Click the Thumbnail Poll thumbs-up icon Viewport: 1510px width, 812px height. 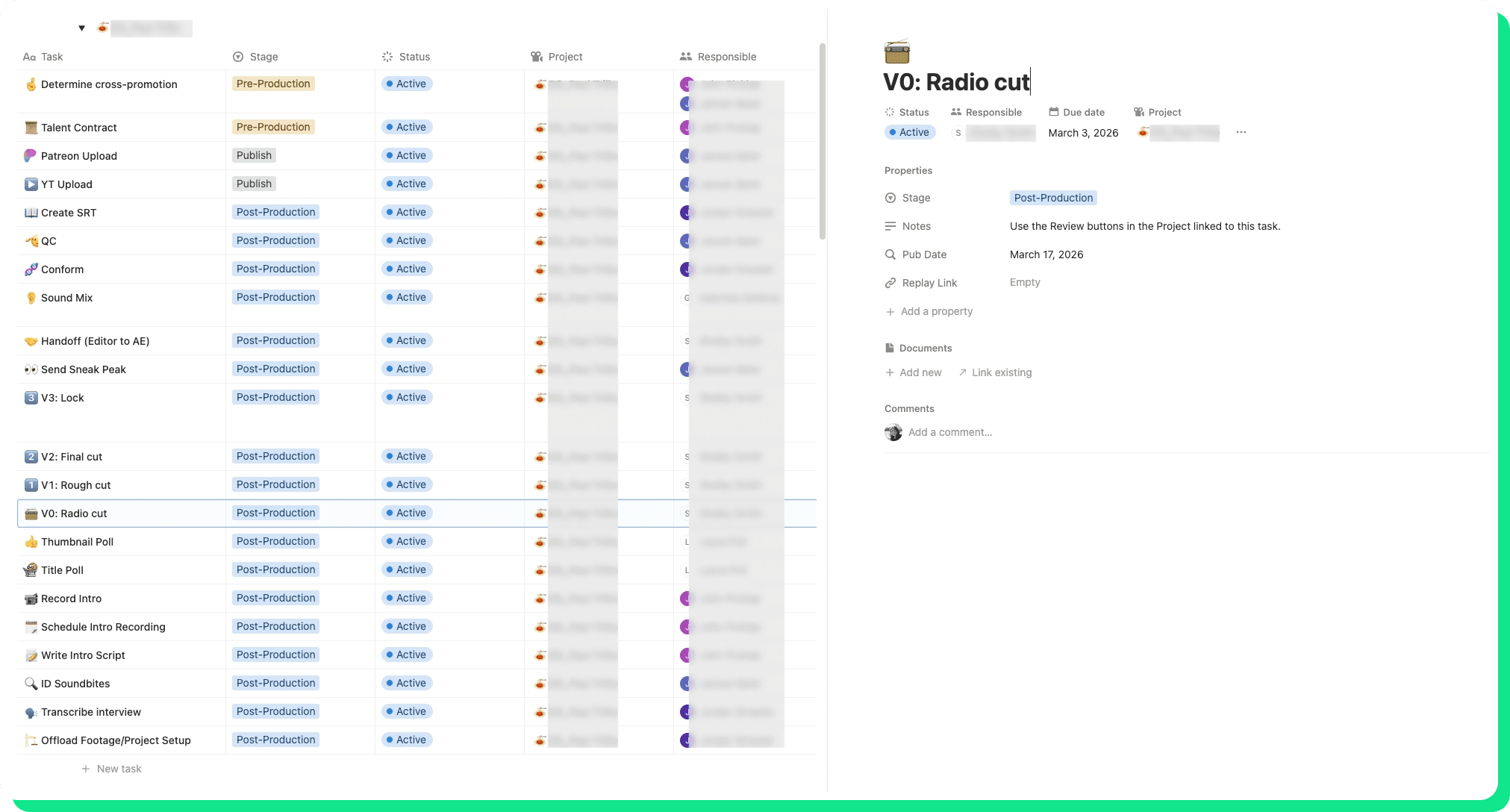click(31, 542)
